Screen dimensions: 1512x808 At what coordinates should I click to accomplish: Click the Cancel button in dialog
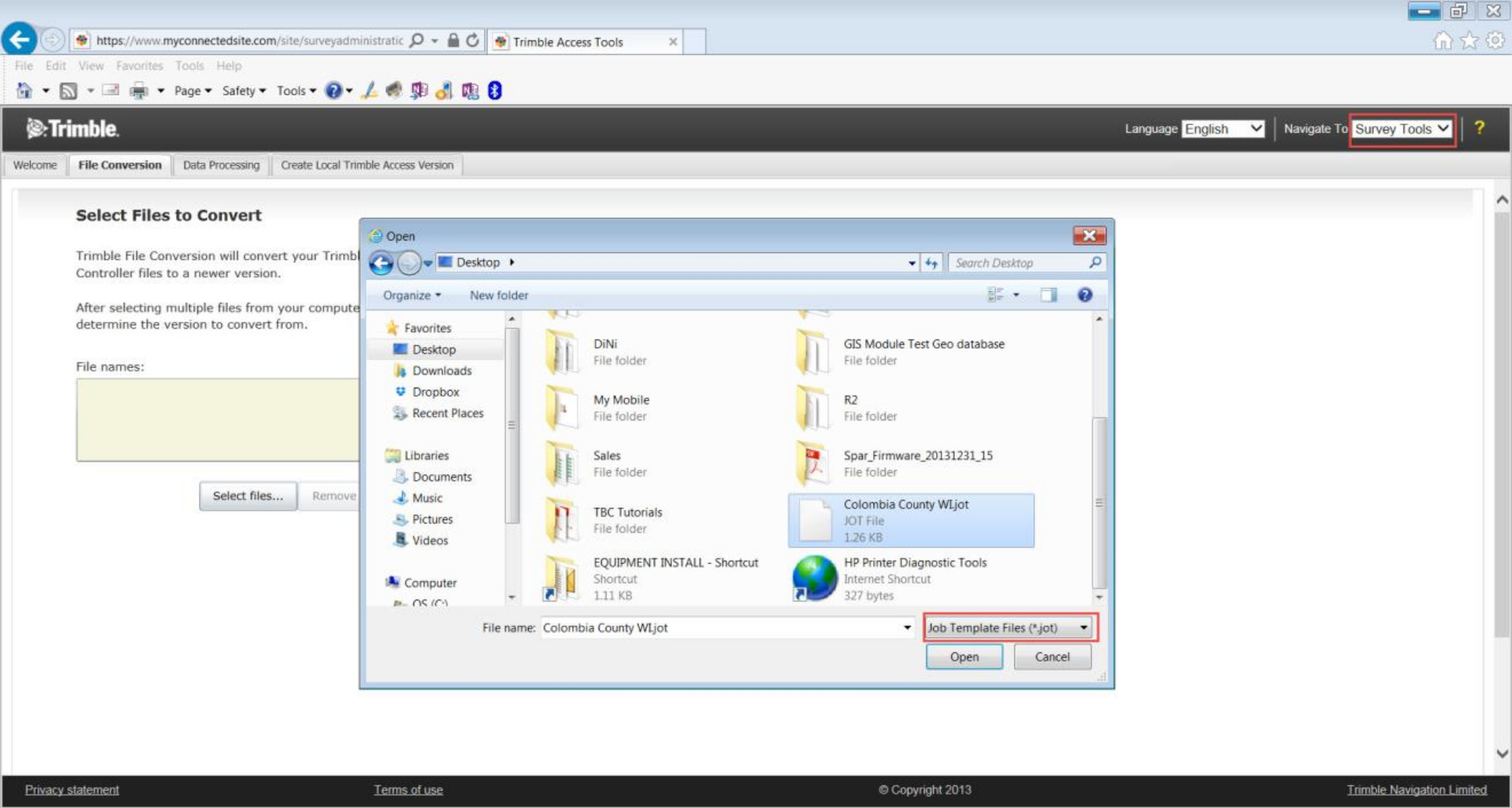pos(1052,657)
